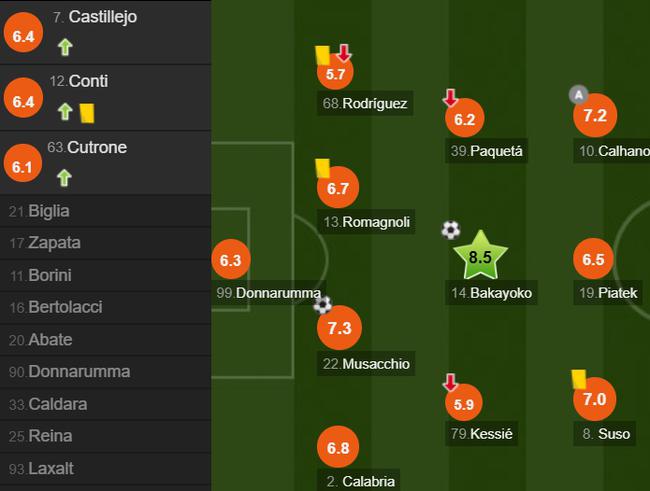
Task: Click red substitution arrow above Kessié
Action: (450, 383)
